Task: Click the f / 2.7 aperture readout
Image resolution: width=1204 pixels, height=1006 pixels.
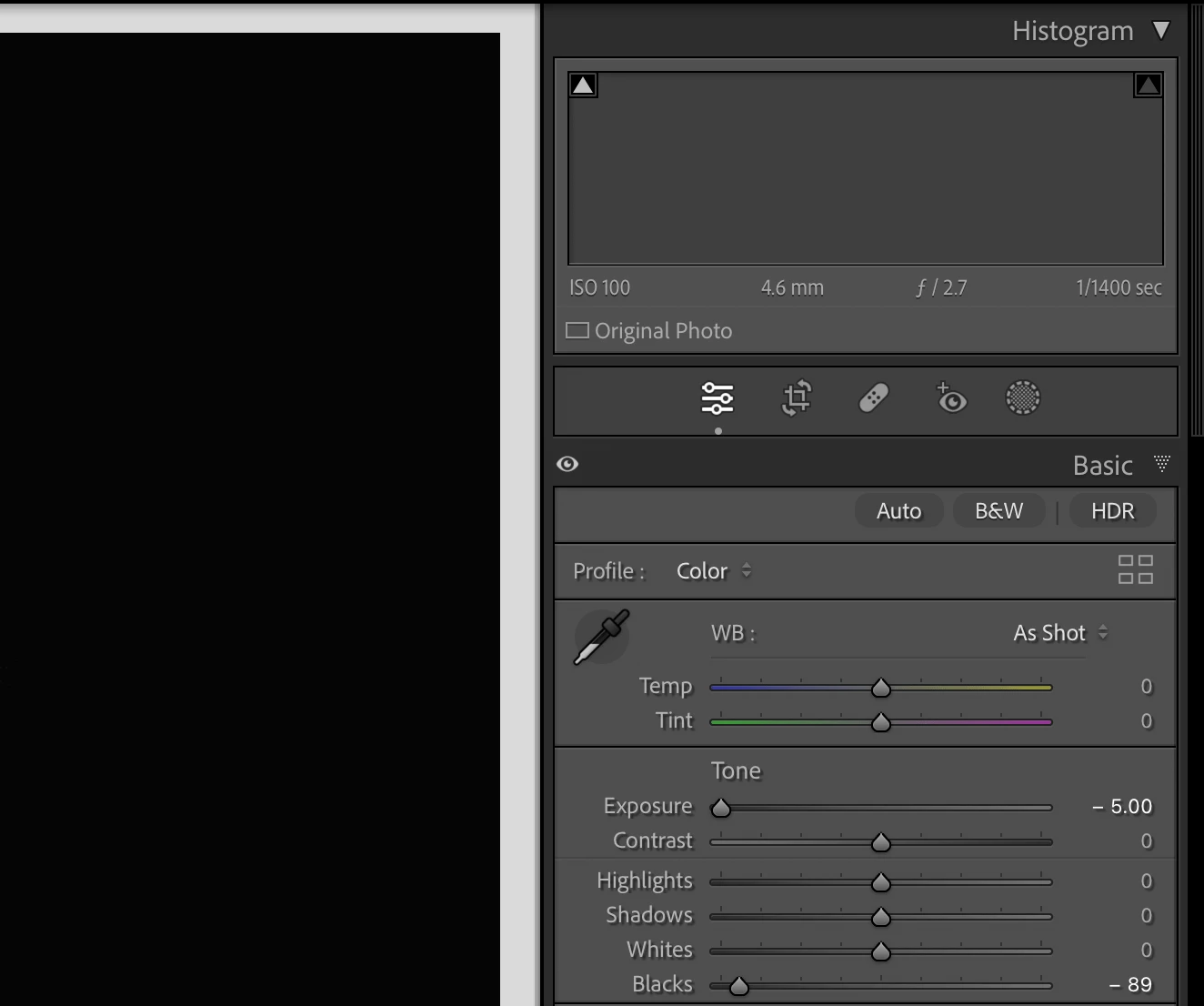Action: (x=941, y=287)
